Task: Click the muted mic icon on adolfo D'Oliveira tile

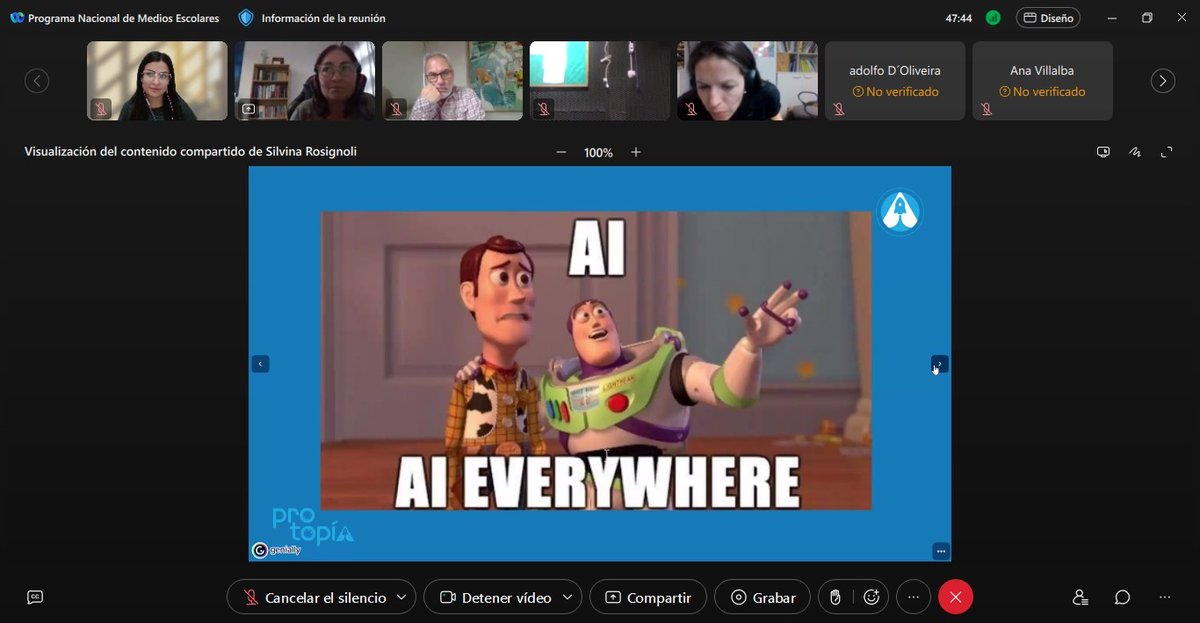Action: 839,109
